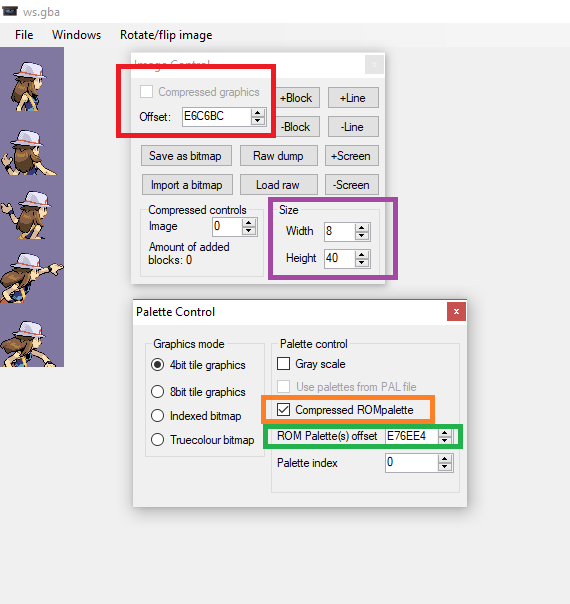Open Import a bitmap dialog
570x604 pixels.
(x=187, y=185)
